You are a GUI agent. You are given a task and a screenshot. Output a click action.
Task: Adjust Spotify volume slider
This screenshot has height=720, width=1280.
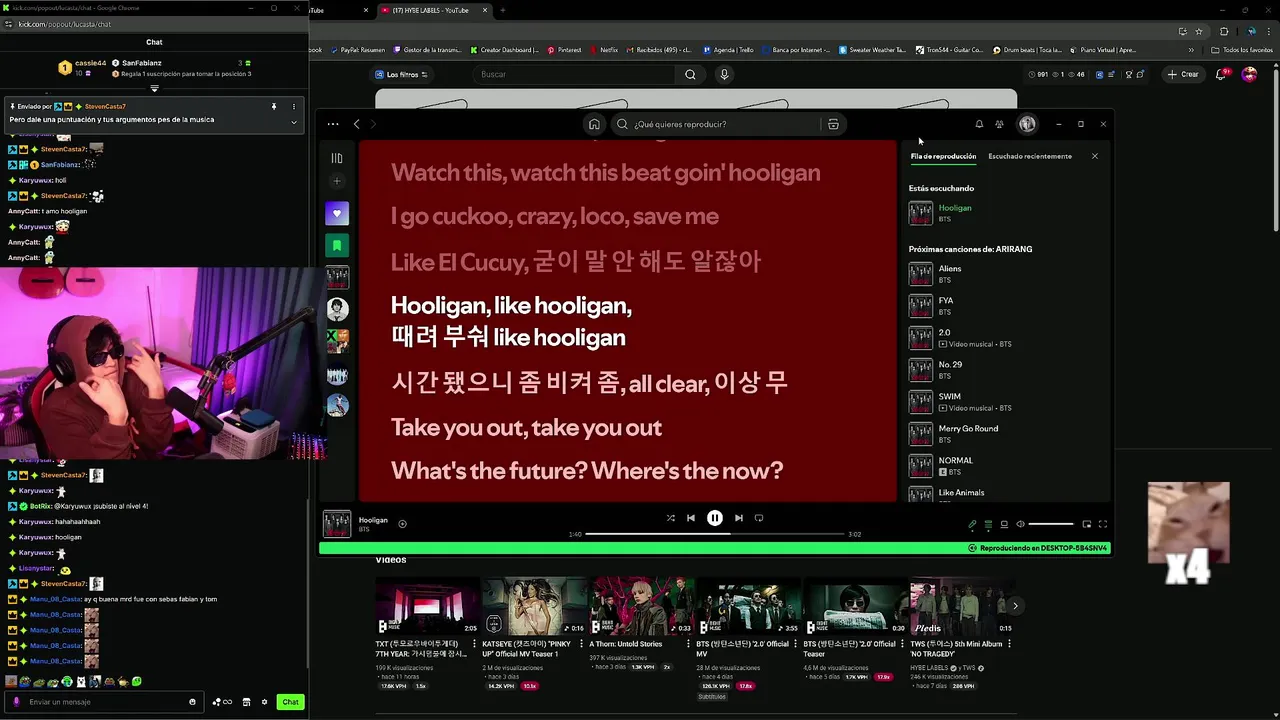click(1051, 524)
